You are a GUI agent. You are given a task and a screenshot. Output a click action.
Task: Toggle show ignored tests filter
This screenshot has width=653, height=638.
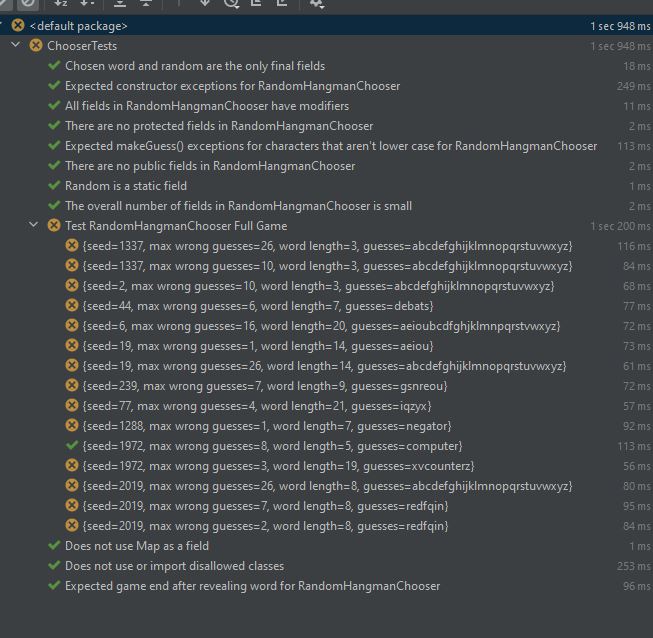point(28,4)
